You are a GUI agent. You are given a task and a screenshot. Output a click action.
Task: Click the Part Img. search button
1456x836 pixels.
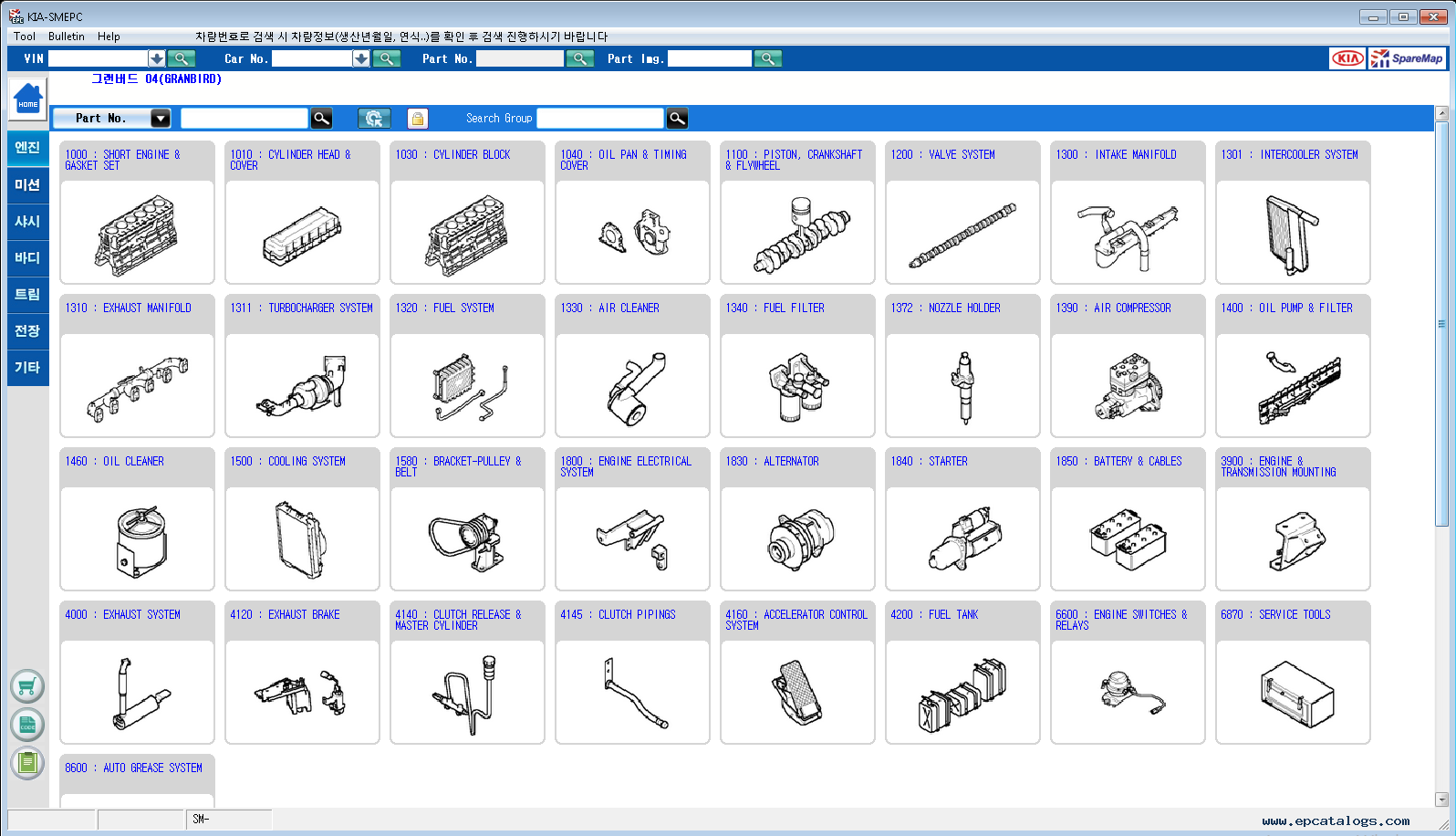tap(768, 58)
